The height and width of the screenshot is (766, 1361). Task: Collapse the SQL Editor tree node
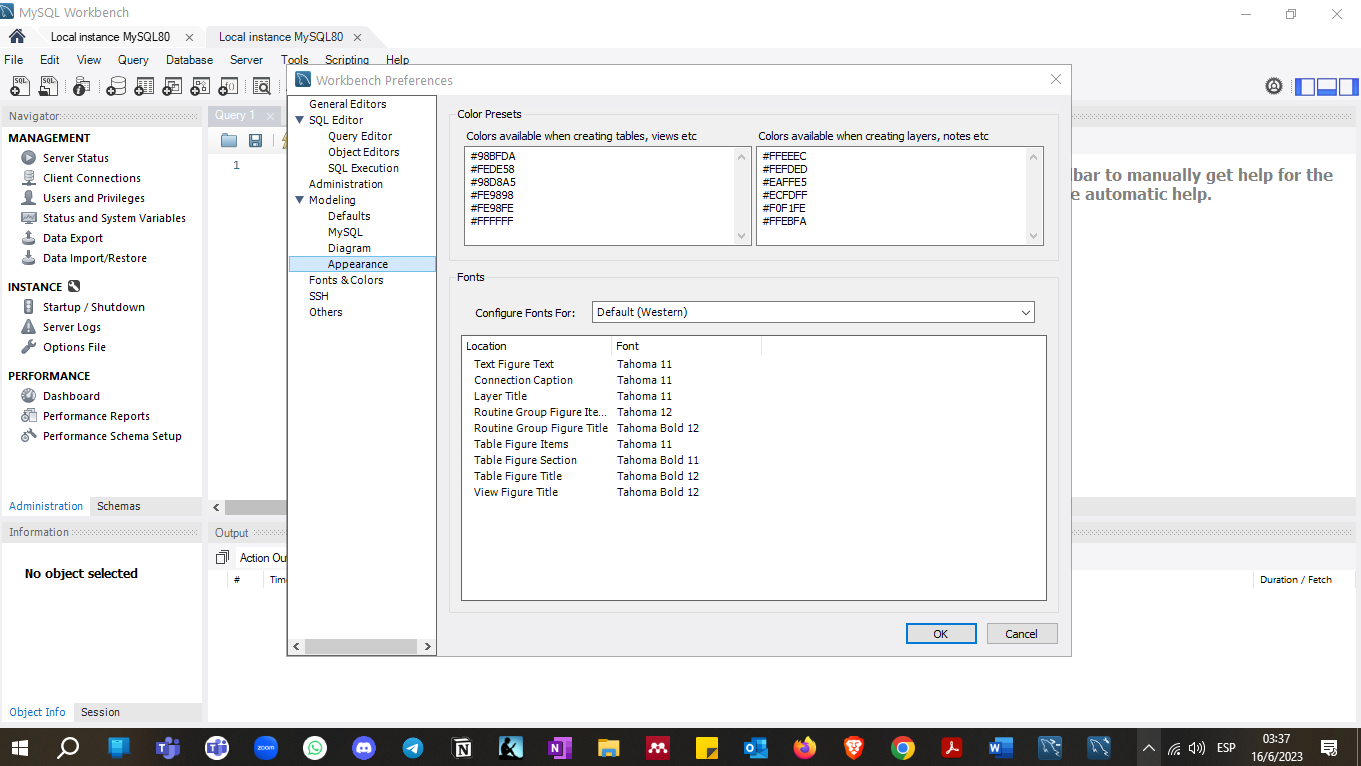point(300,120)
